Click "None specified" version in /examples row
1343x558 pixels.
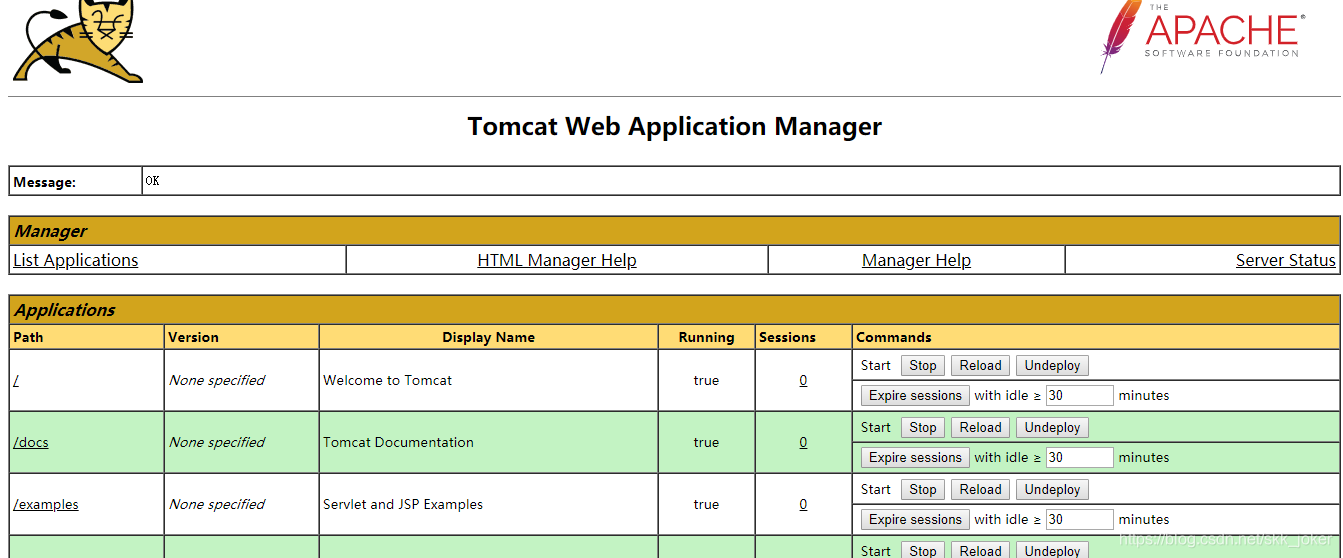pyautogui.click(x=217, y=504)
